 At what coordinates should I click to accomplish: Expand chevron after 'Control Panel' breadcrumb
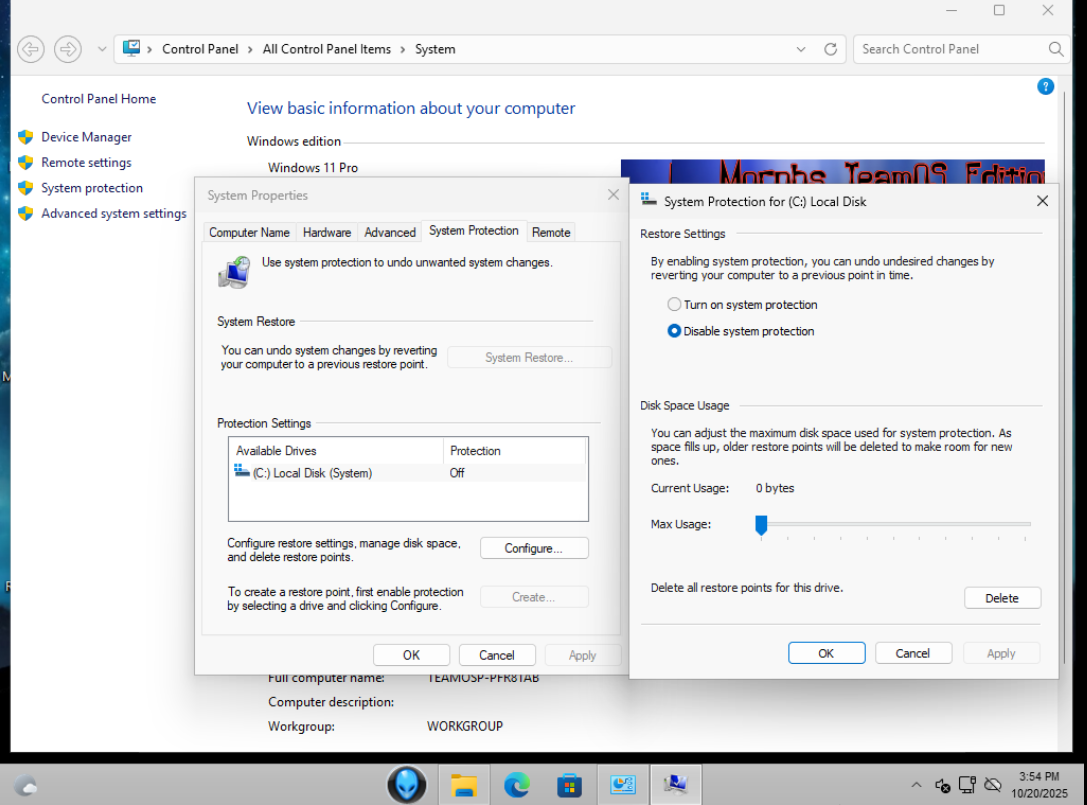coord(250,49)
